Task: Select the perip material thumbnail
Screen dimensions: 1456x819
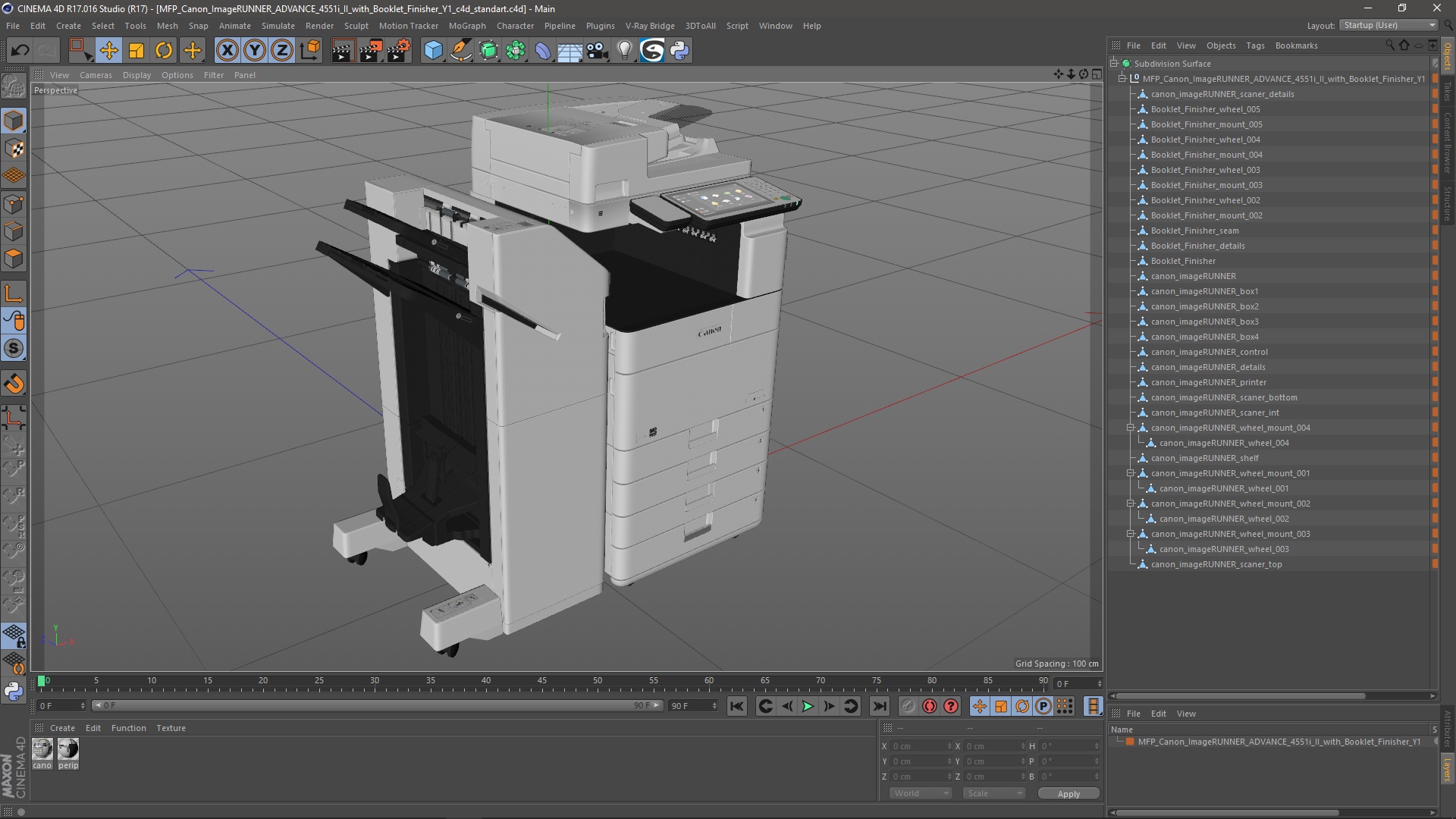Action: pyautogui.click(x=68, y=749)
